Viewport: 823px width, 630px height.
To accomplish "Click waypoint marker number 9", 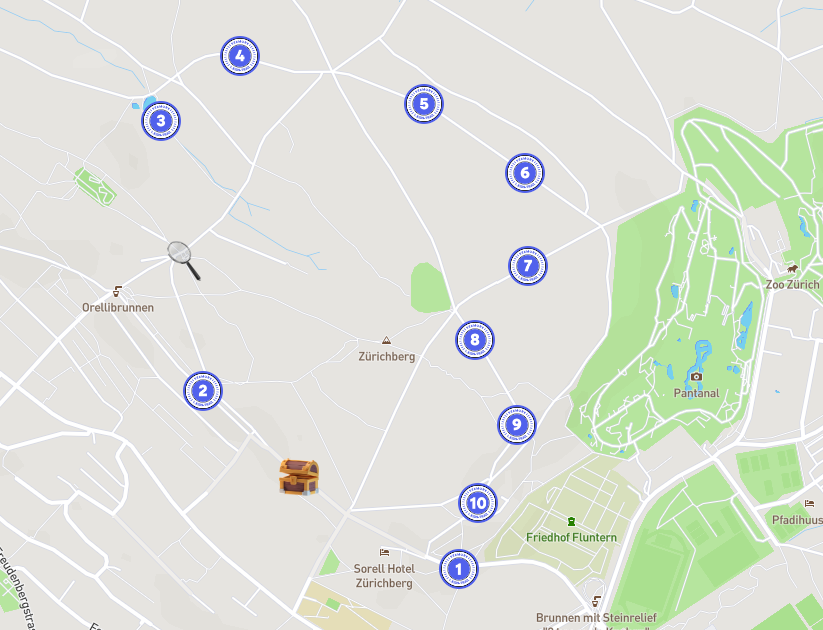I will pos(517,425).
